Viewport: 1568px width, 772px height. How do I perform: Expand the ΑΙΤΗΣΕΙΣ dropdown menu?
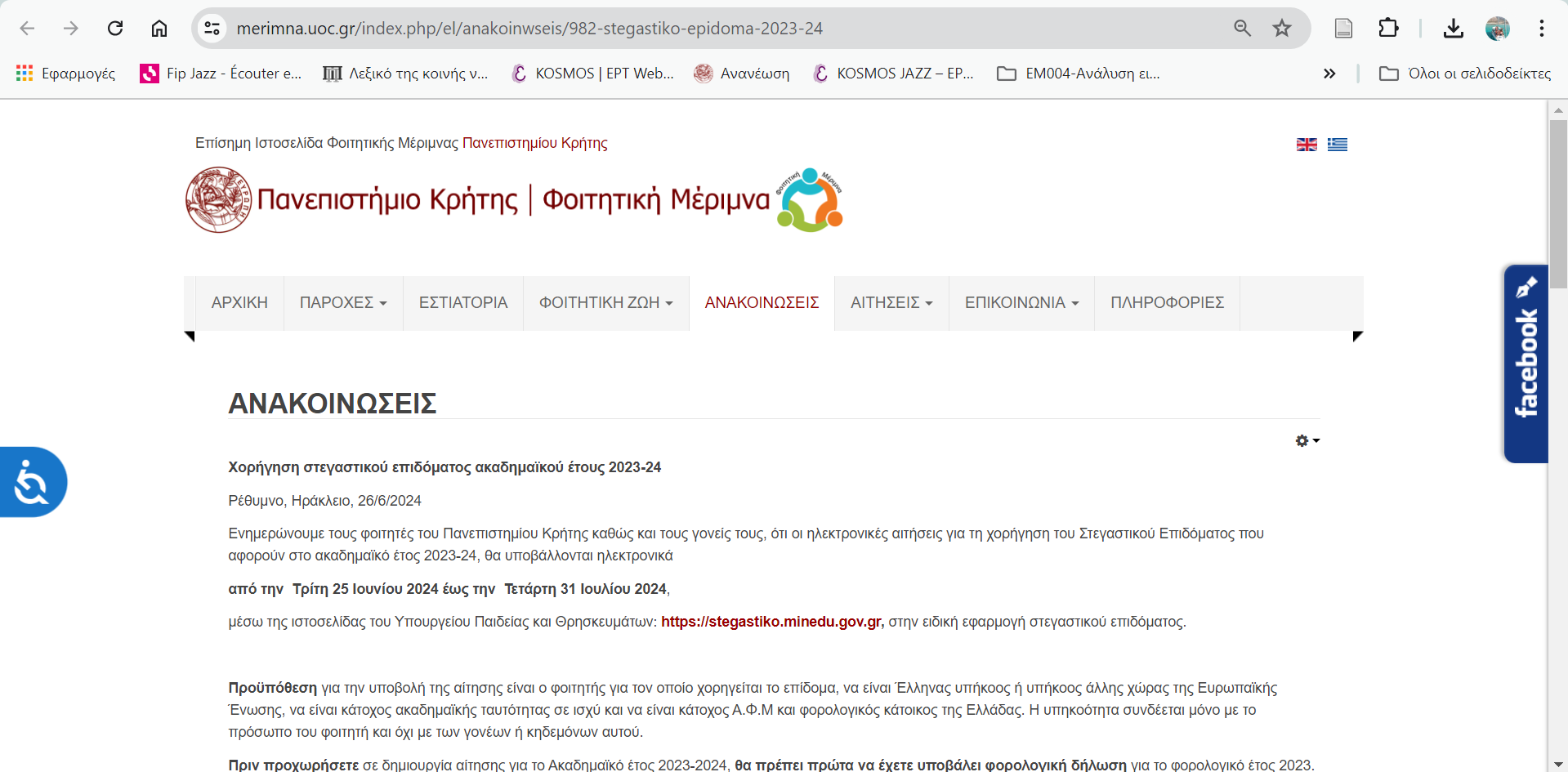coord(891,303)
